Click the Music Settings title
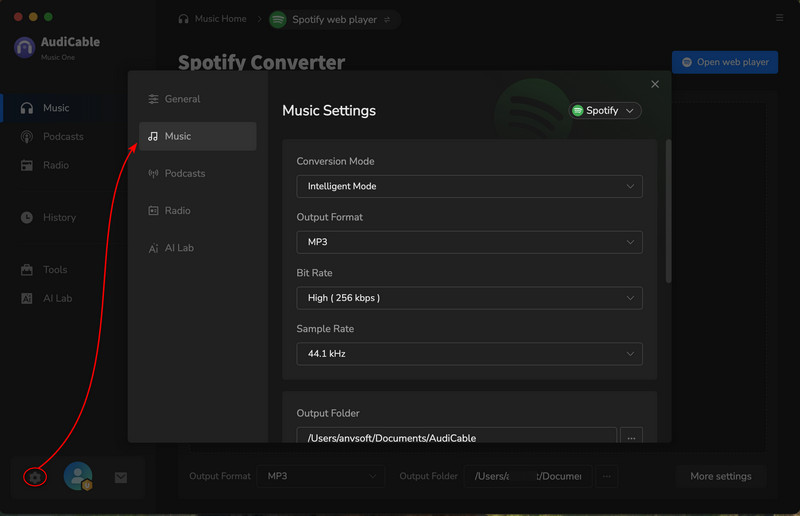Screen dimensions: 800x516 coord(329,111)
